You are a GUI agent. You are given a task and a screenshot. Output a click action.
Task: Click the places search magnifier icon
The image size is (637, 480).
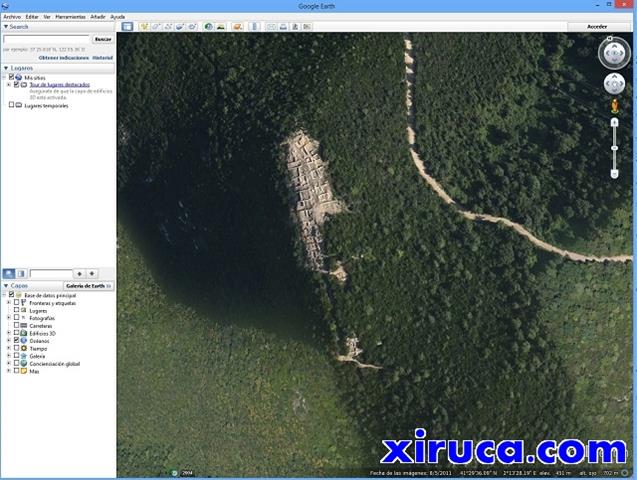click(9, 274)
